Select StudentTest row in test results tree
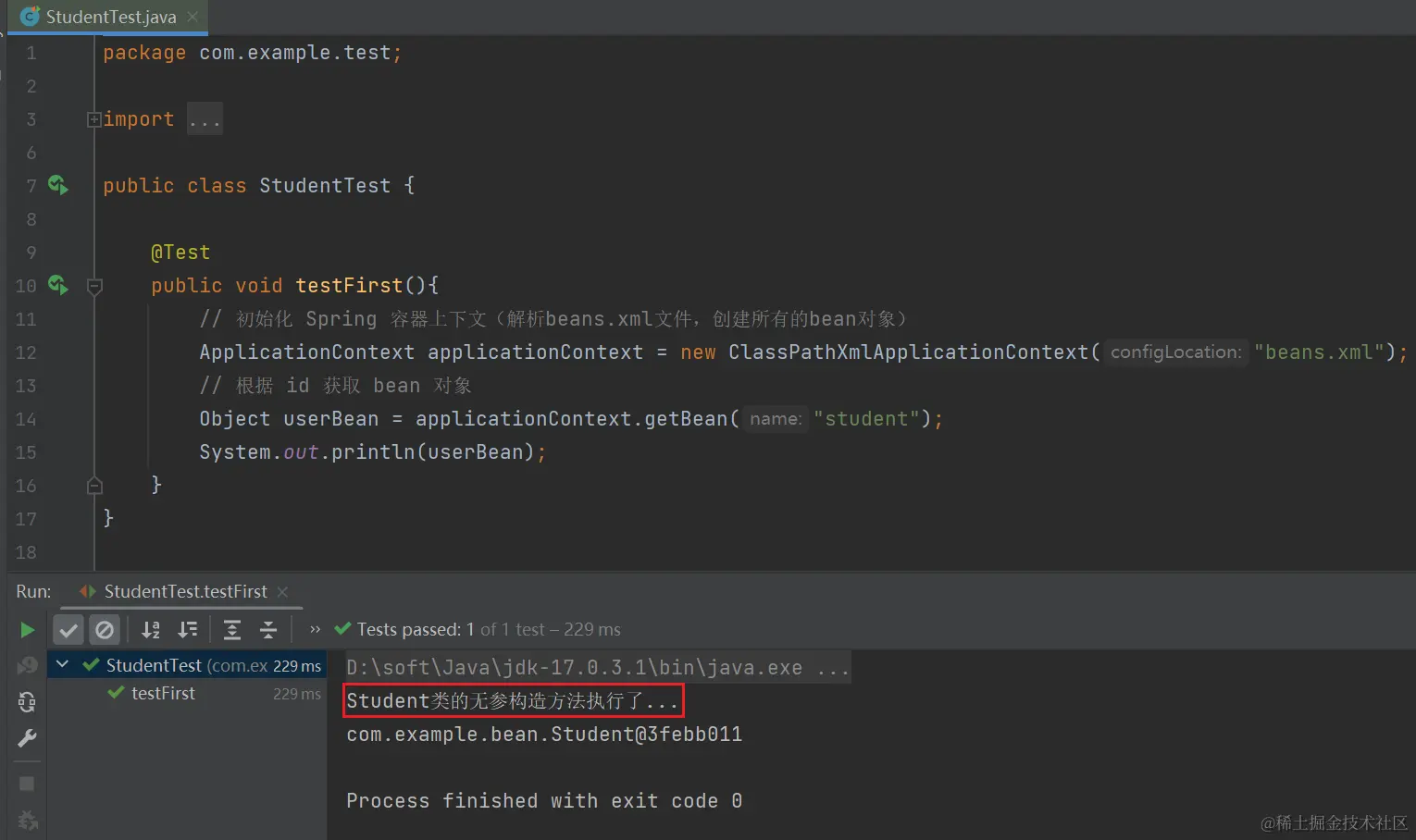This screenshot has height=840, width=1416. [x=187, y=665]
